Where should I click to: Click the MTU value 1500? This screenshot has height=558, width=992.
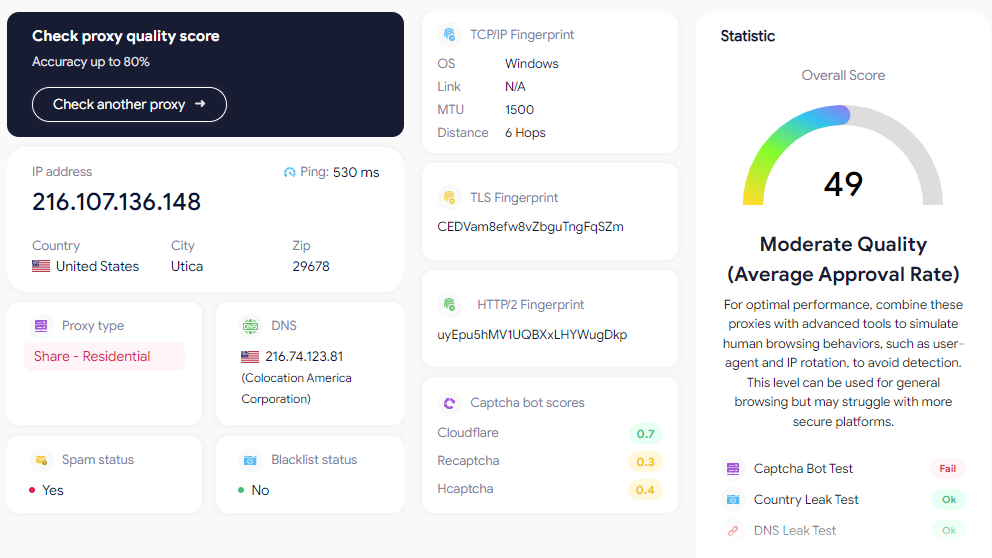(519, 110)
